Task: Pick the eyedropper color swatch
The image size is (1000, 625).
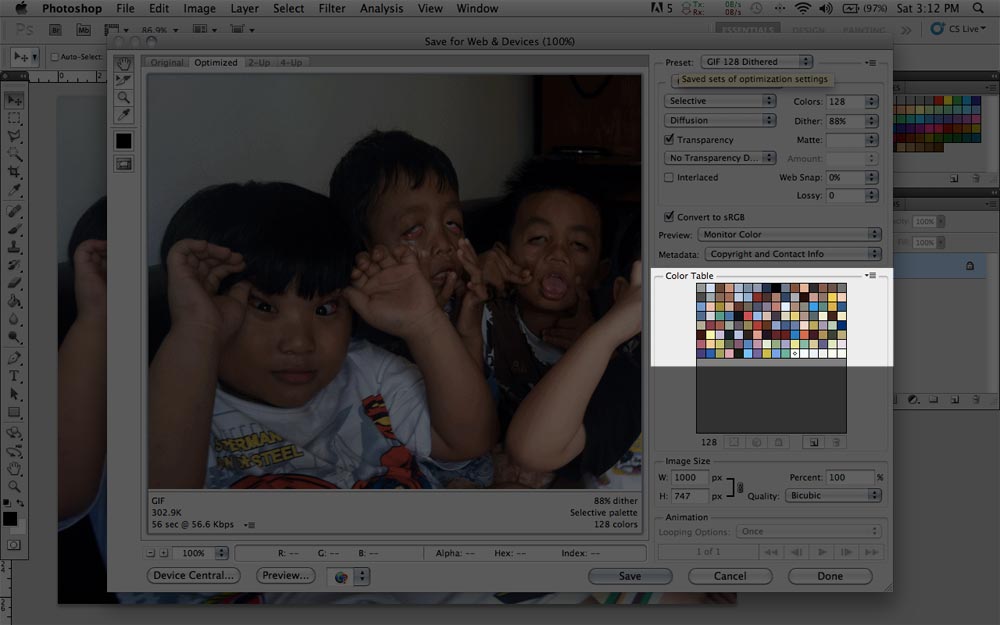Action: 124,141
